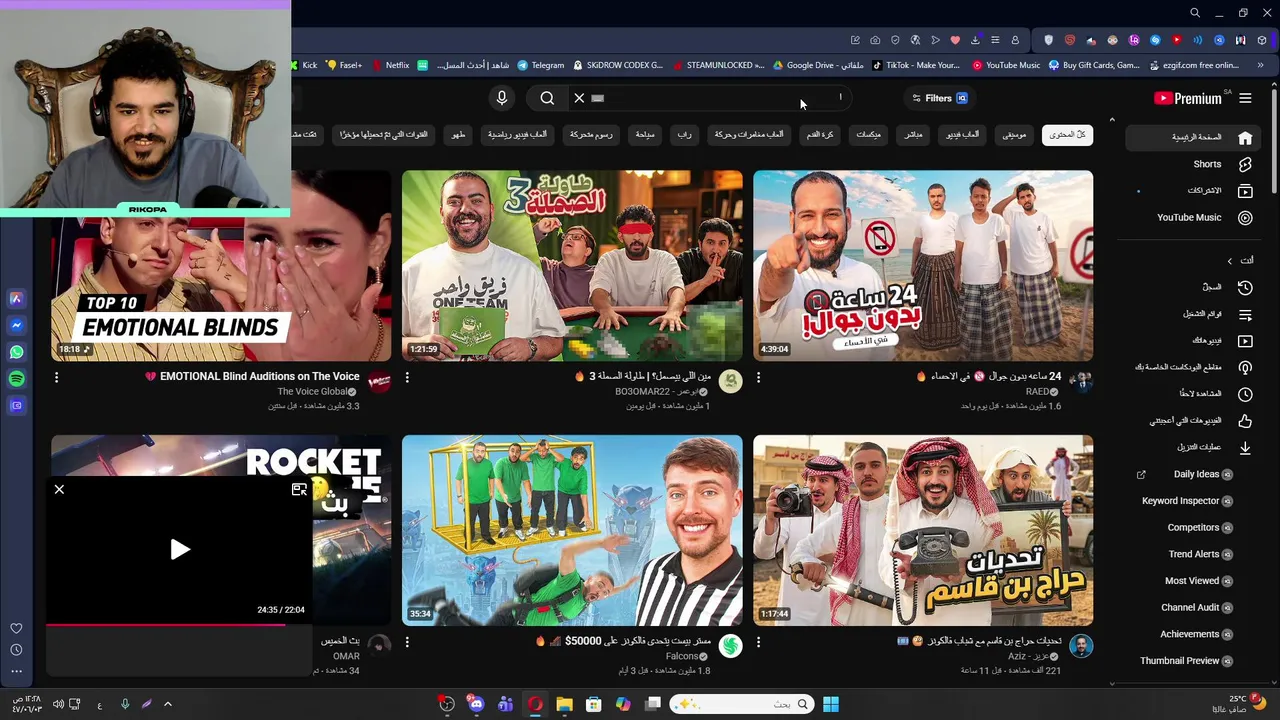The width and height of the screenshot is (1280, 720).
Task: Select the 'رسوم متحركة' filter chip
Action: [591, 134]
